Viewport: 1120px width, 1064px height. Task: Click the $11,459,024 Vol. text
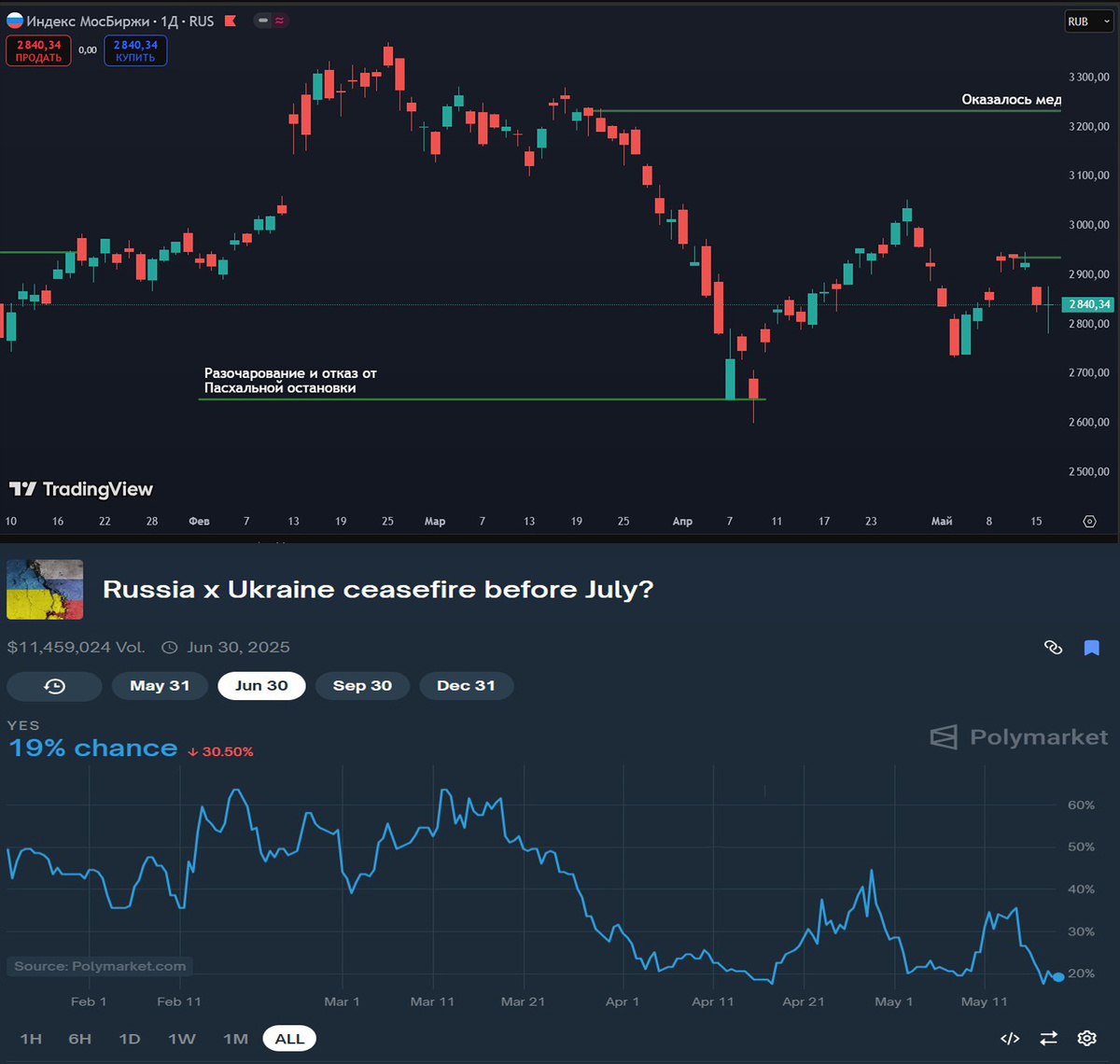(76, 647)
